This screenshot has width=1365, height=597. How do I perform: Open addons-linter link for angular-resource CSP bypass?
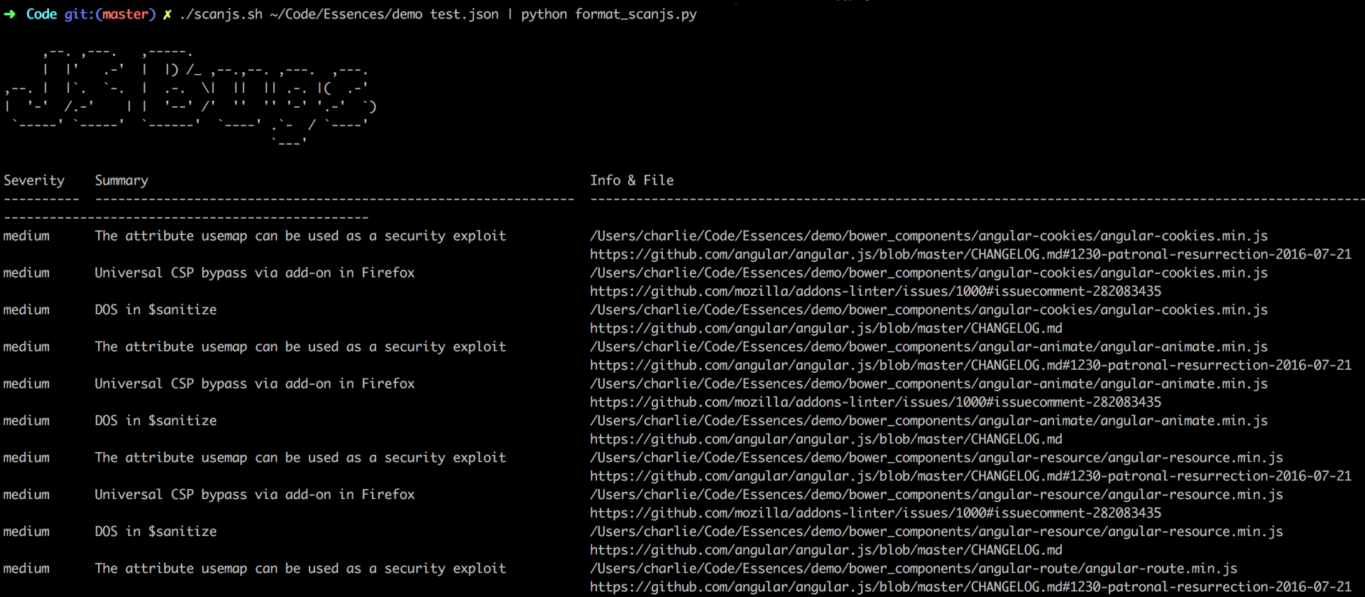(x=875, y=513)
